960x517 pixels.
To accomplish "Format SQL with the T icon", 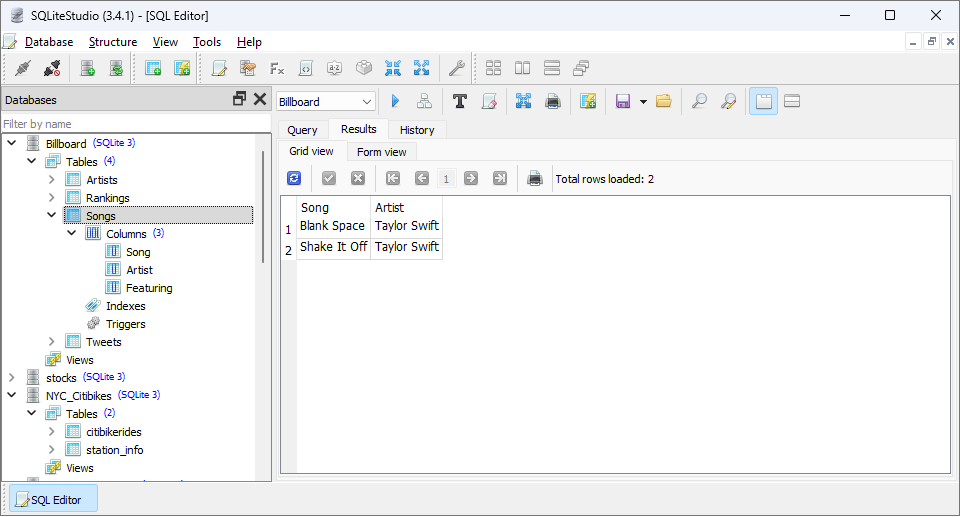I will tap(460, 101).
